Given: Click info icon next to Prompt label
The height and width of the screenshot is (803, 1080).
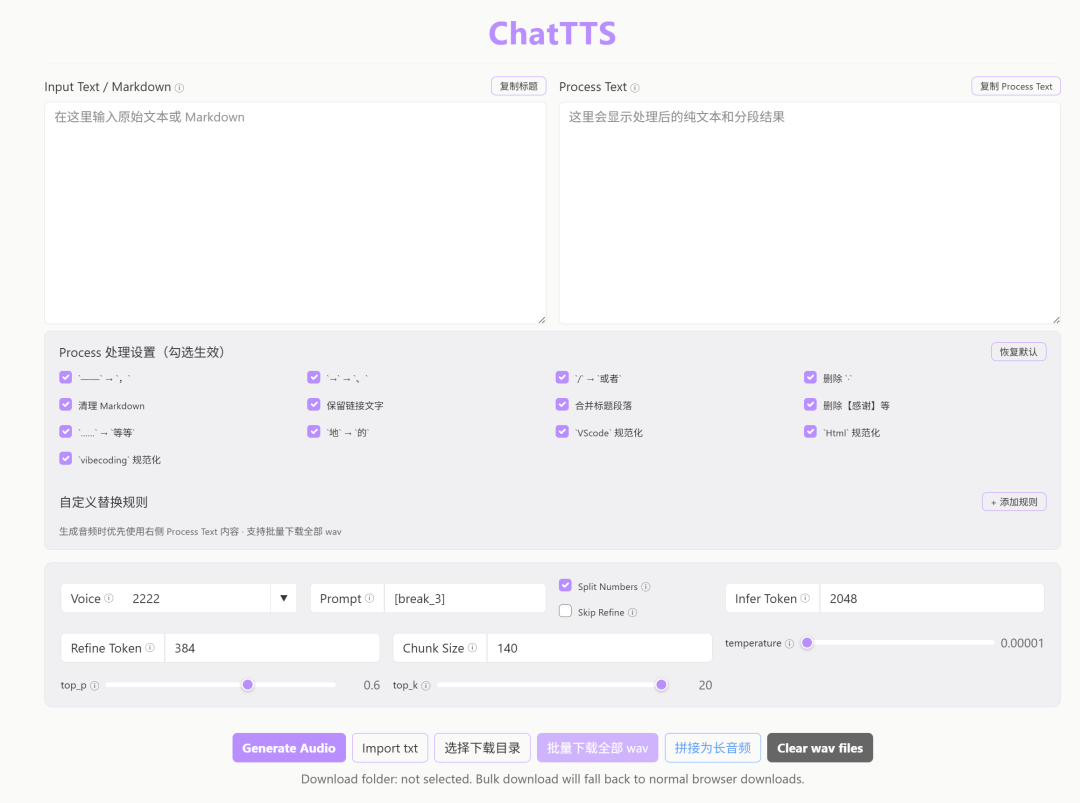Looking at the screenshot, I should (x=369, y=598).
